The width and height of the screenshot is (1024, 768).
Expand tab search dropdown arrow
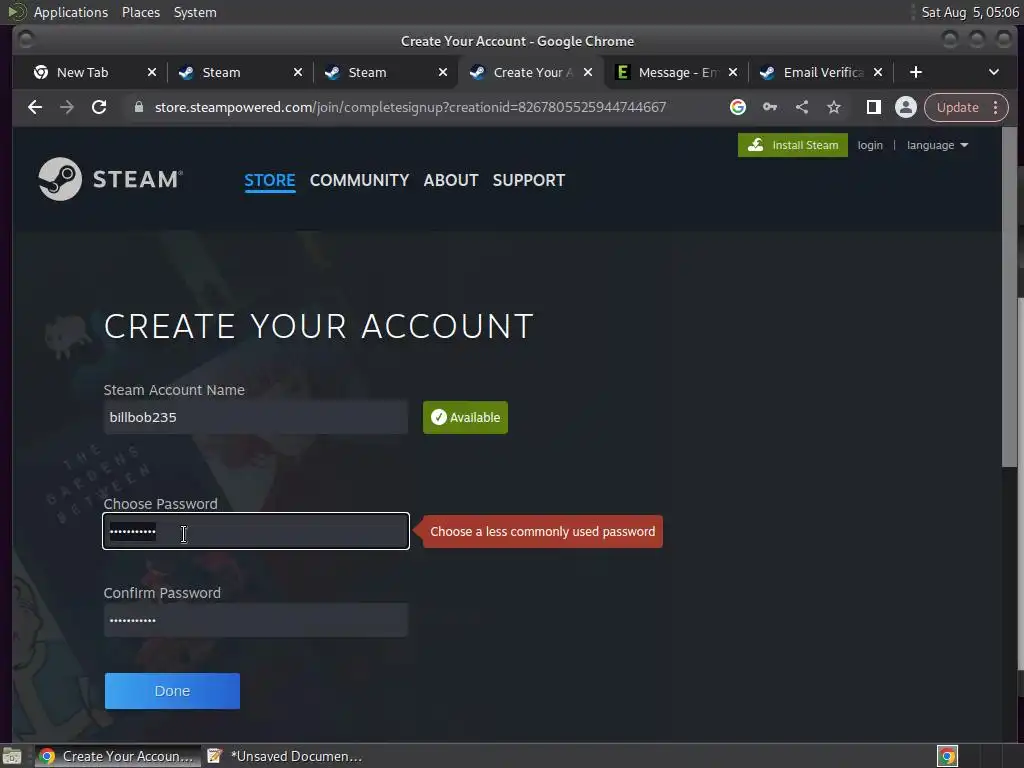tap(993, 72)
